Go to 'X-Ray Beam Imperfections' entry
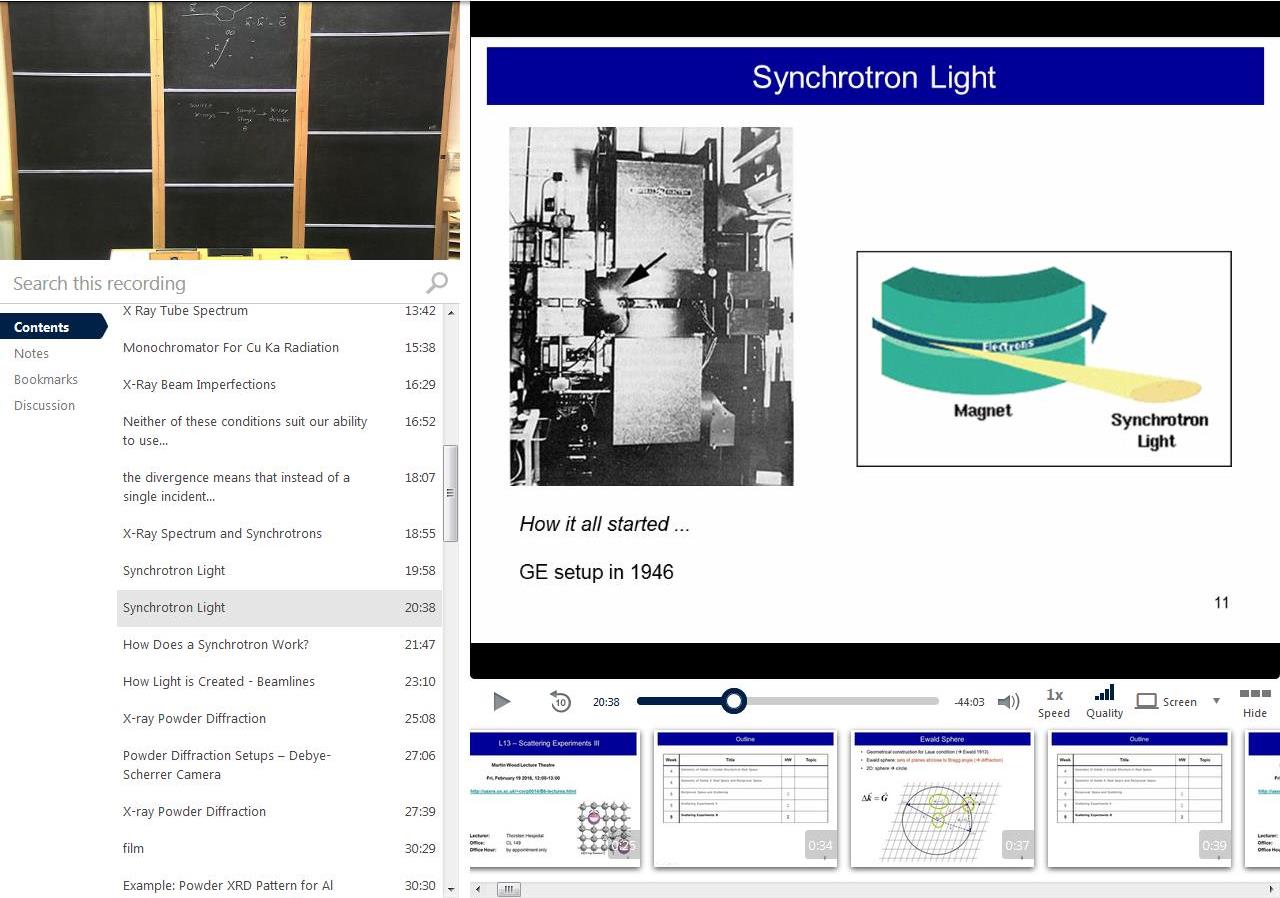The image size is (1280, 898). 199,384
